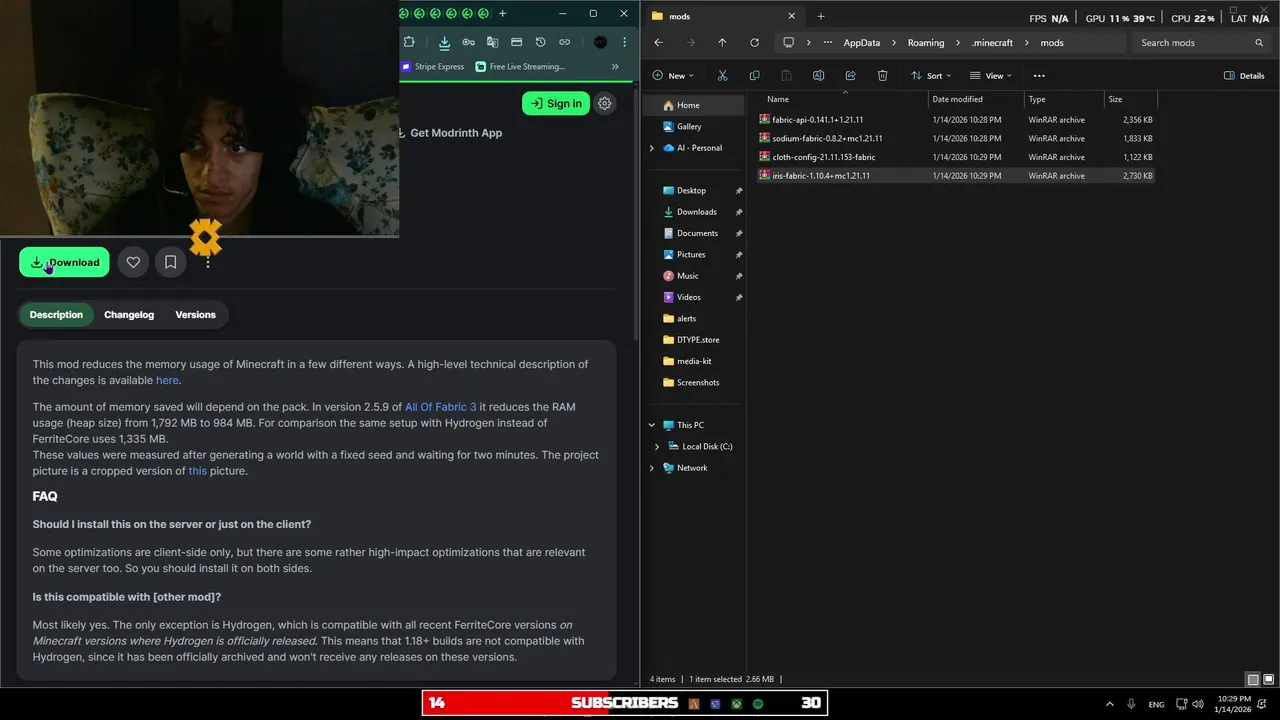Screen dimensions: 1280x720
Task: Go up one folder in File Explorer
Action: tap(722, 42)
